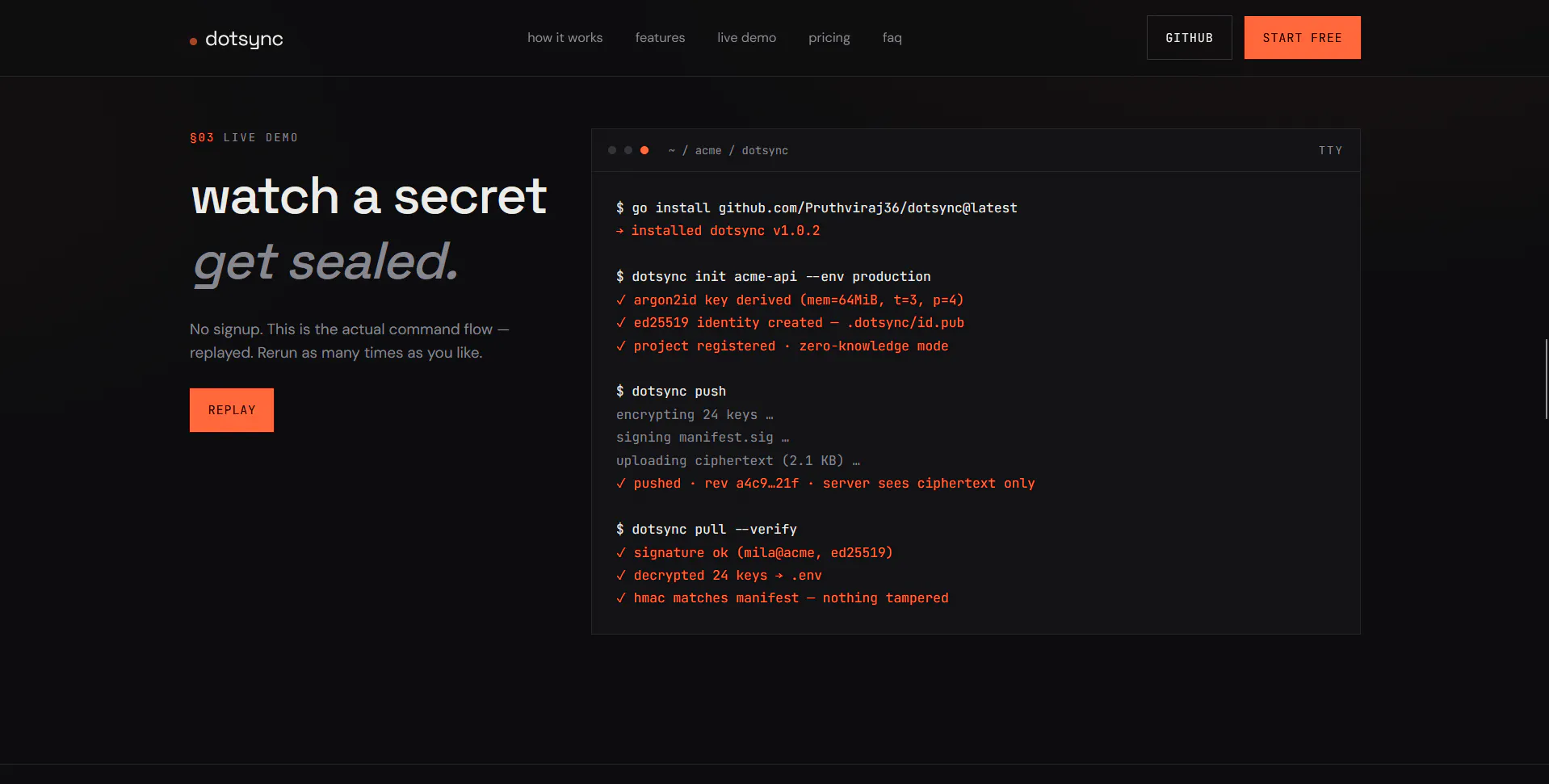Click the 'get sealed.' italic heading

point(325,262)
